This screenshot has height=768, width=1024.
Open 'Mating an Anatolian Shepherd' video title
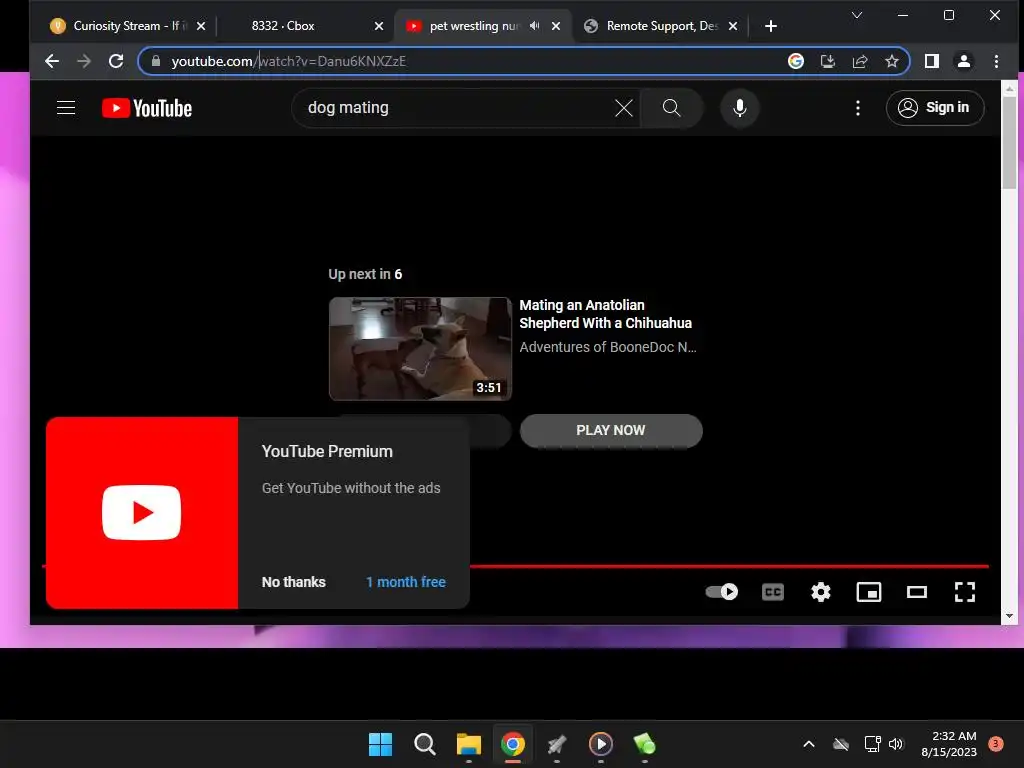pos(605,314)
